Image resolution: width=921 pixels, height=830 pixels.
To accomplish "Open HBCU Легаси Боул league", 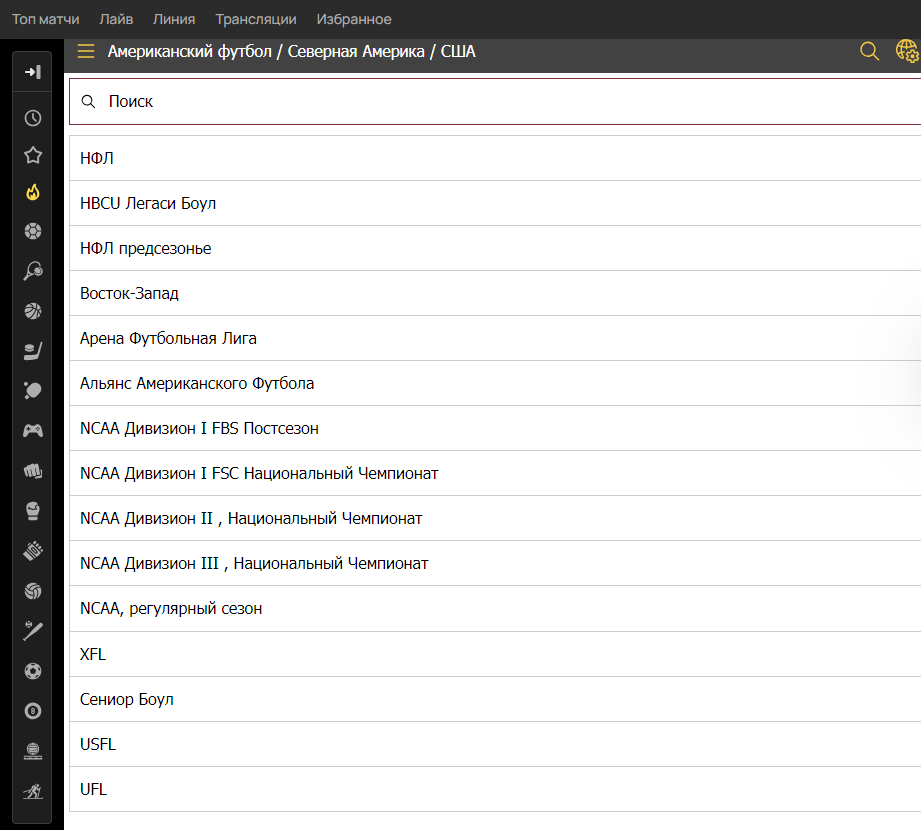I will [x=495, y=203].
